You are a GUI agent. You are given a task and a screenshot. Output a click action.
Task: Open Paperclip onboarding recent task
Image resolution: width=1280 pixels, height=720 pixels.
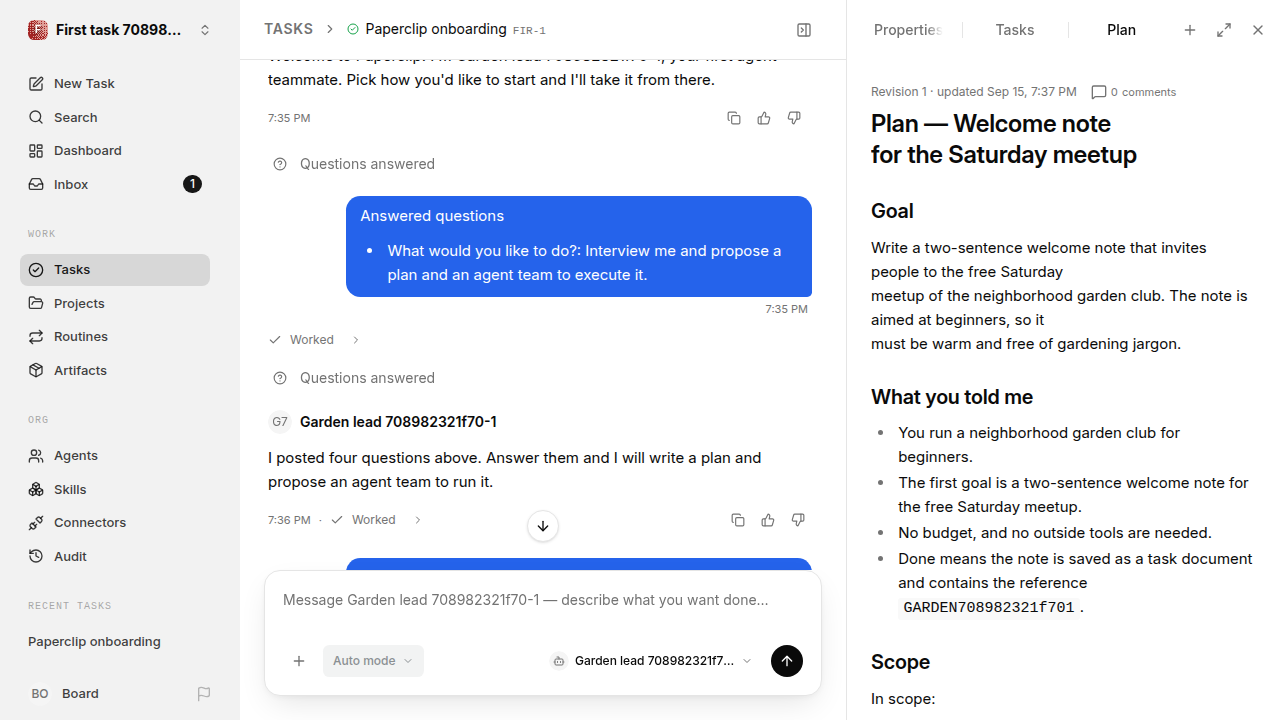[x=94, y=642]
